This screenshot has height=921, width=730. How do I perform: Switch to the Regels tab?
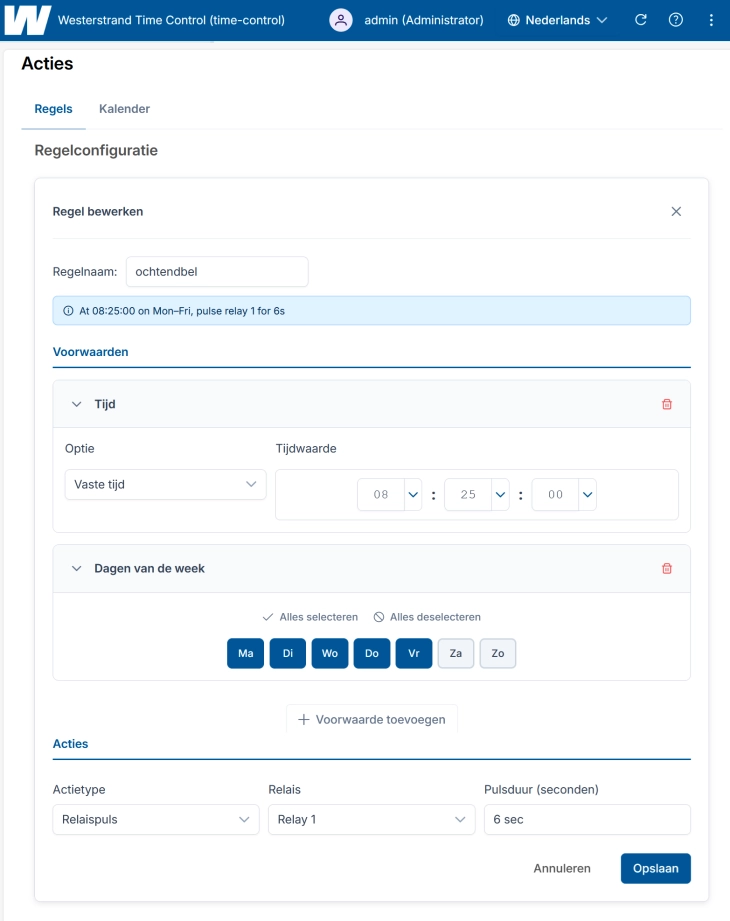[x=53, y=109]
